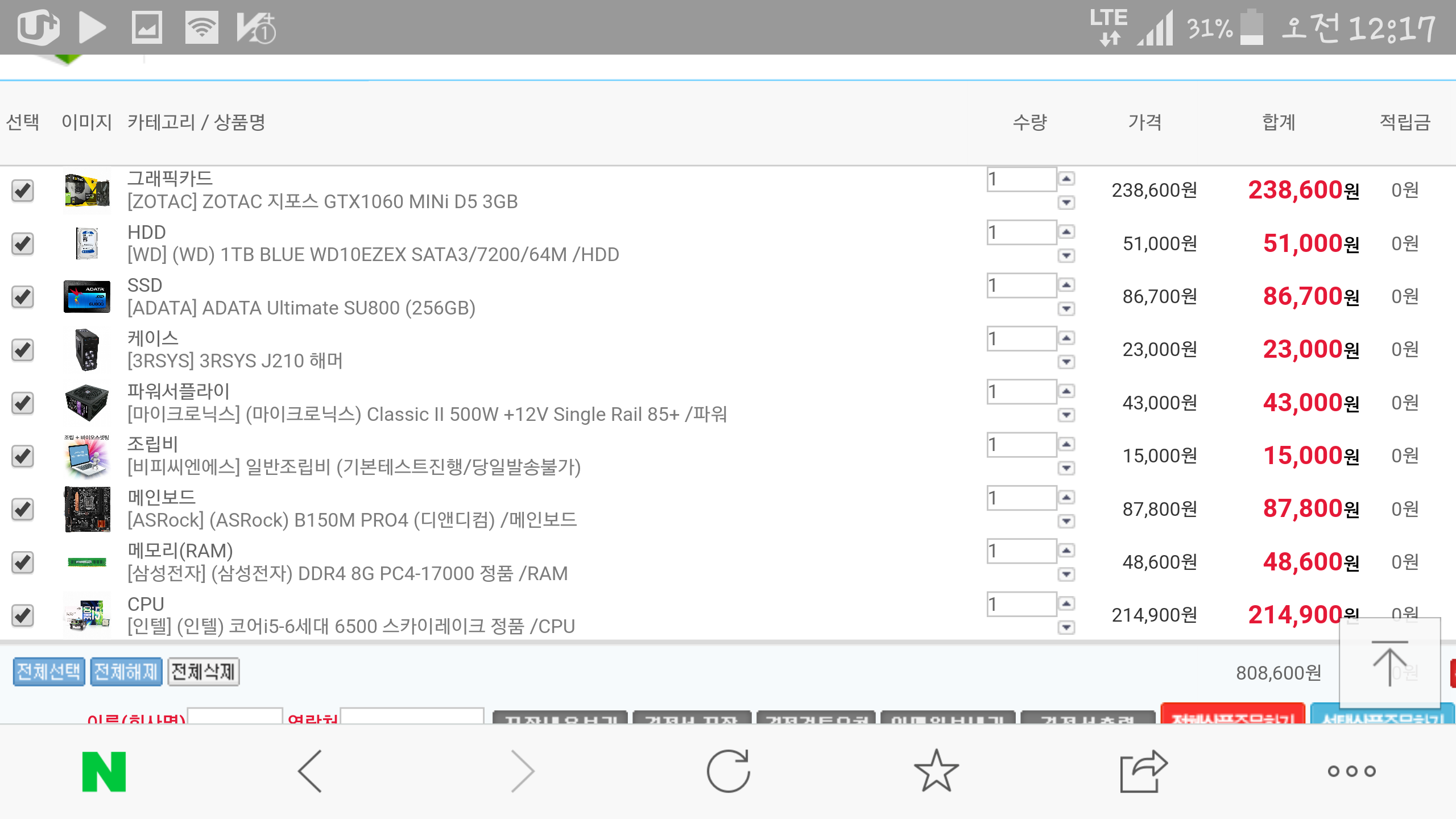This screenshot has height=819, width=1456.
Task: Decrease quantity of Samsung DDR4 RAM
Action: tap(1066, 574)
